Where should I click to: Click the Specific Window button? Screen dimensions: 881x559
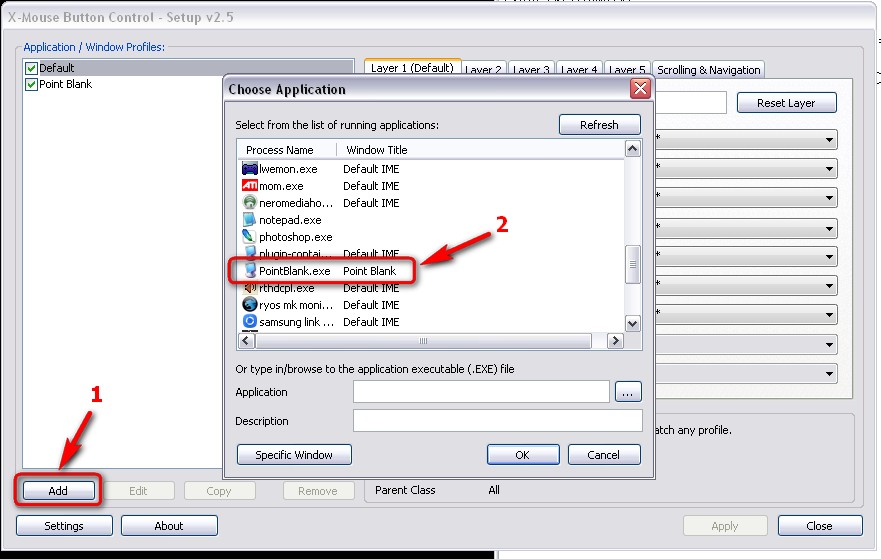click(294, 455)
